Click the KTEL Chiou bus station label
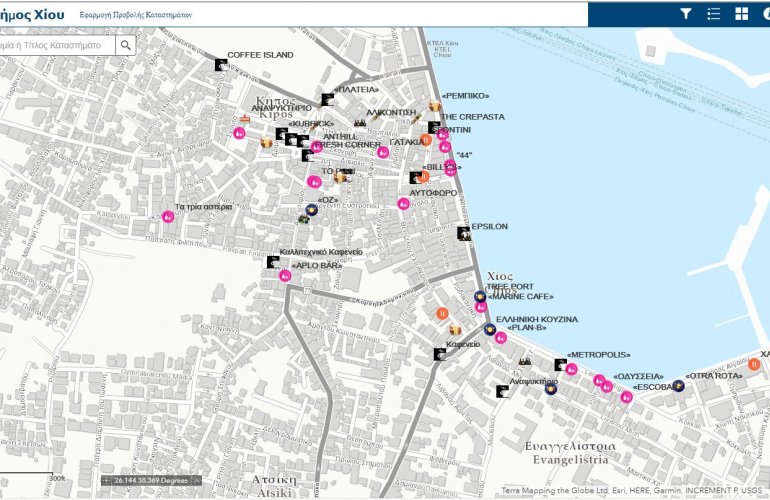Screen dimensions: 770x500 [x=442, y=49]
